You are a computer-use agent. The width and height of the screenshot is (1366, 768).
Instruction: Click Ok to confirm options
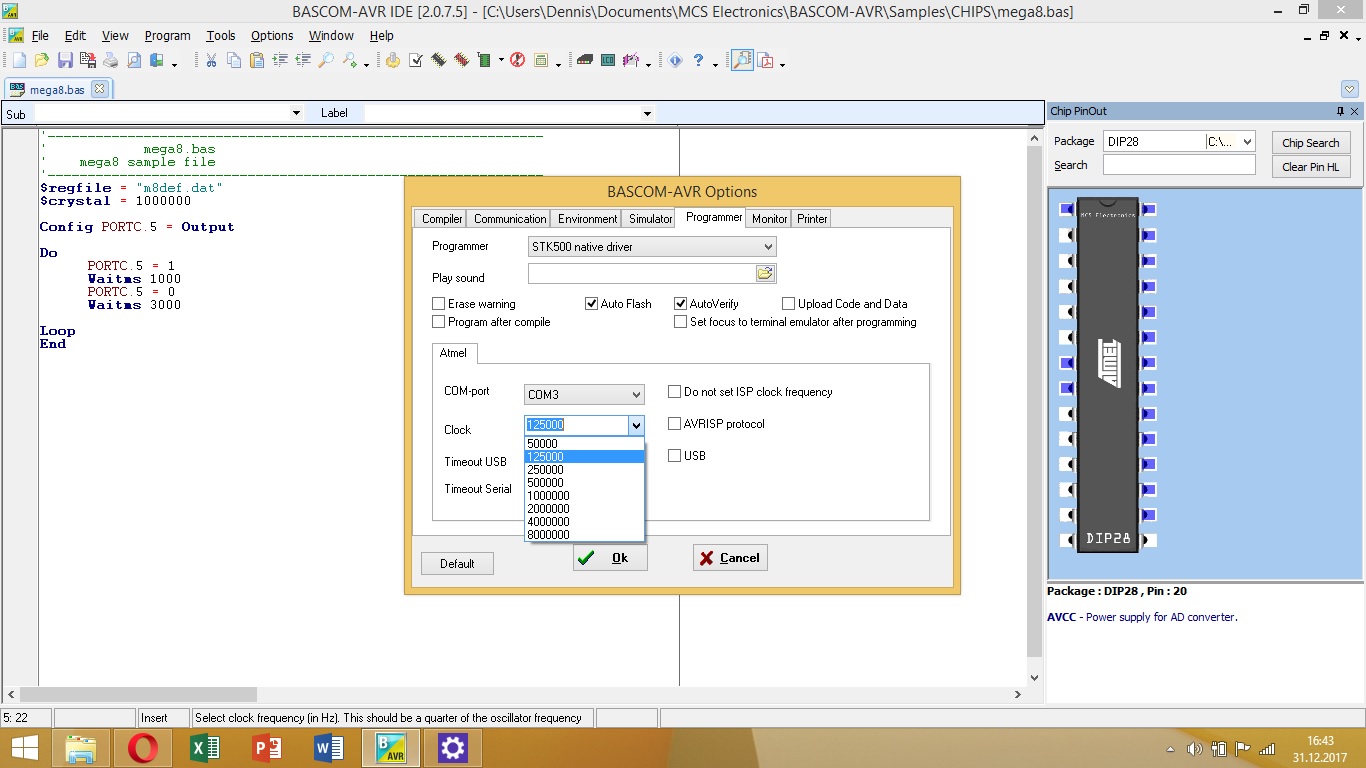(x=610, y=558)
